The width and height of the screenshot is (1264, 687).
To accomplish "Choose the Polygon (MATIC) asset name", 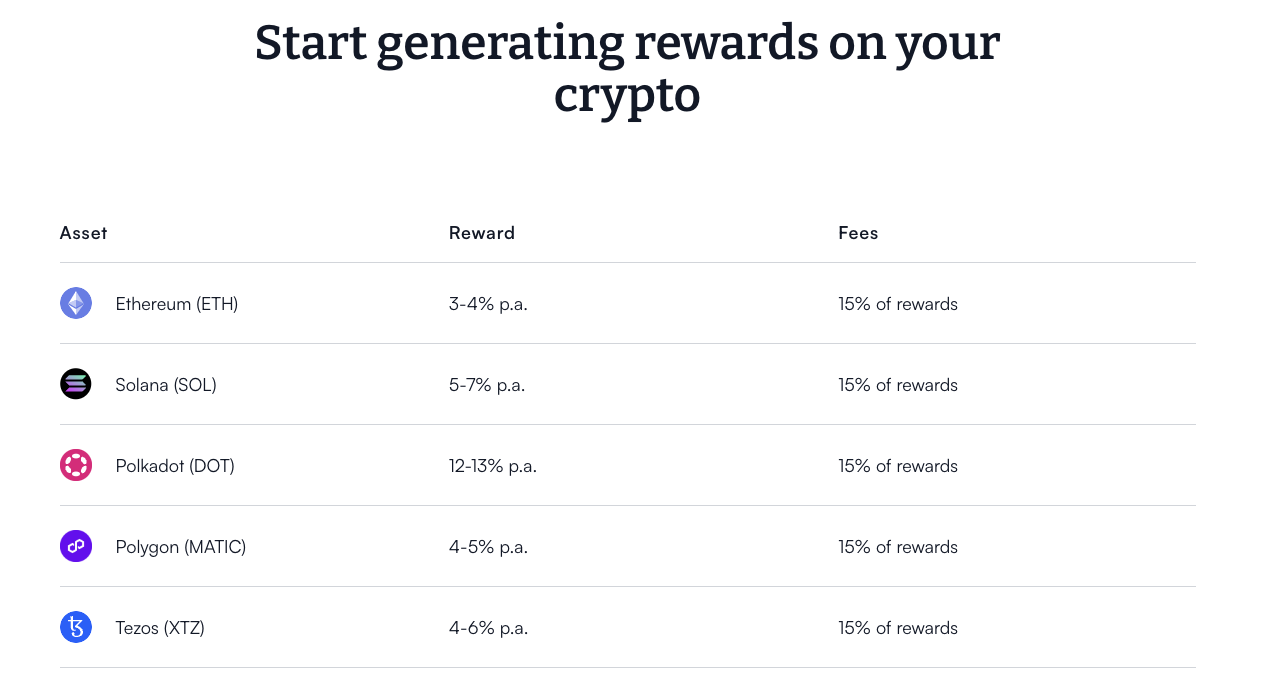I will pos(181,547).
